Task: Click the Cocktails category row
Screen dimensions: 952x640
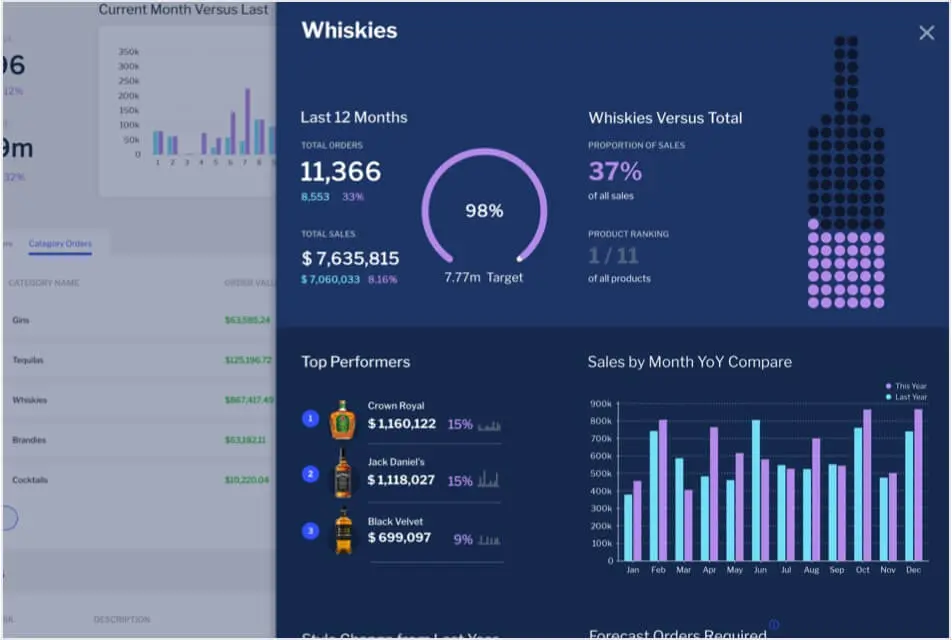Action: (30, 480)
